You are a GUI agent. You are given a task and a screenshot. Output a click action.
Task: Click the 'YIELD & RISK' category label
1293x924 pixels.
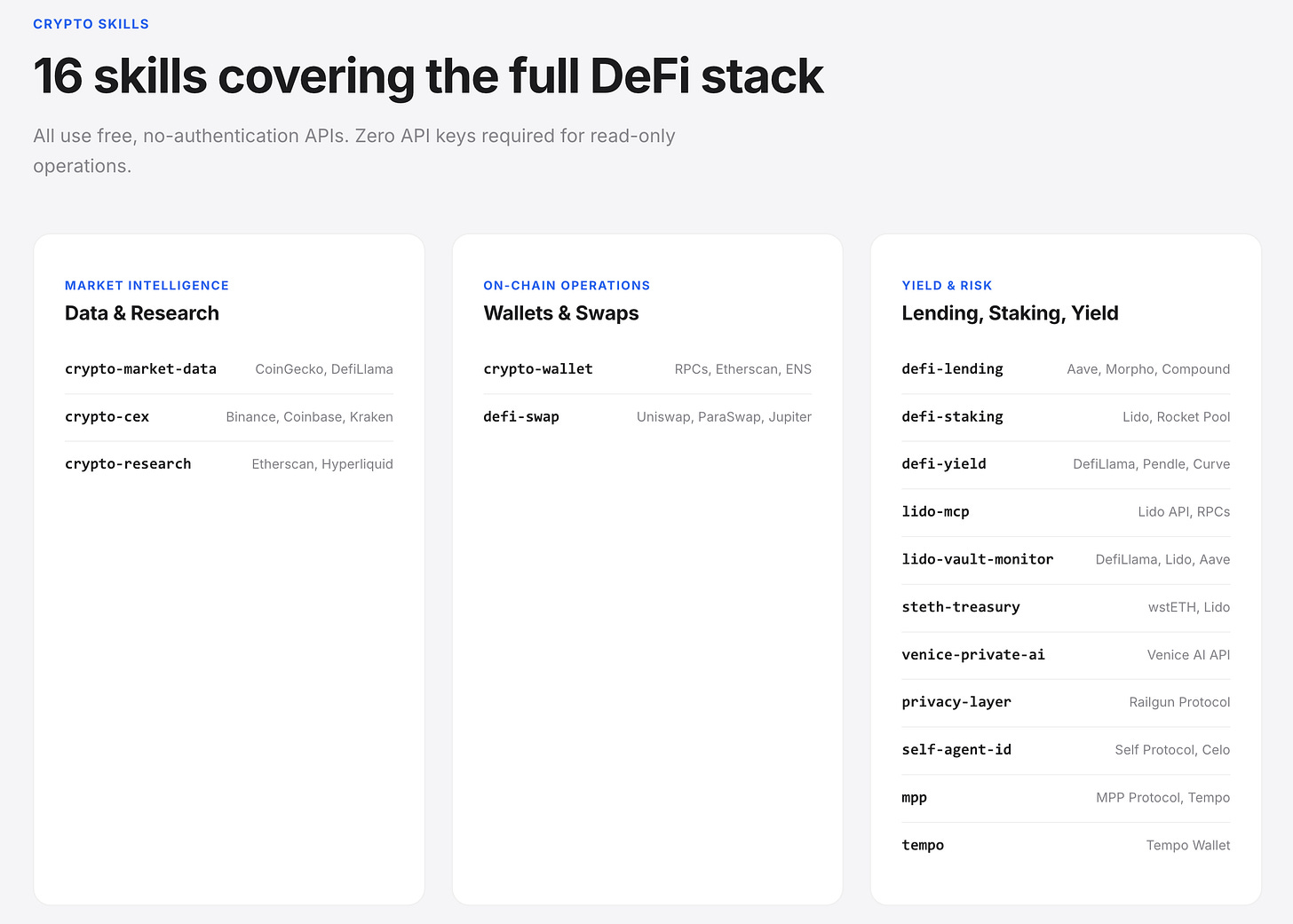coord(947,286)
